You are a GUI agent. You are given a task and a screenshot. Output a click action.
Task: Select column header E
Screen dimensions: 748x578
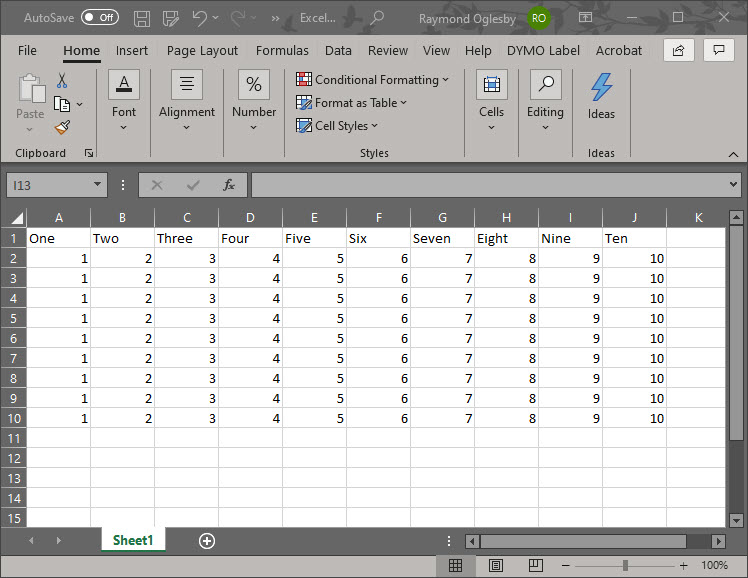(x=314, y=218)
